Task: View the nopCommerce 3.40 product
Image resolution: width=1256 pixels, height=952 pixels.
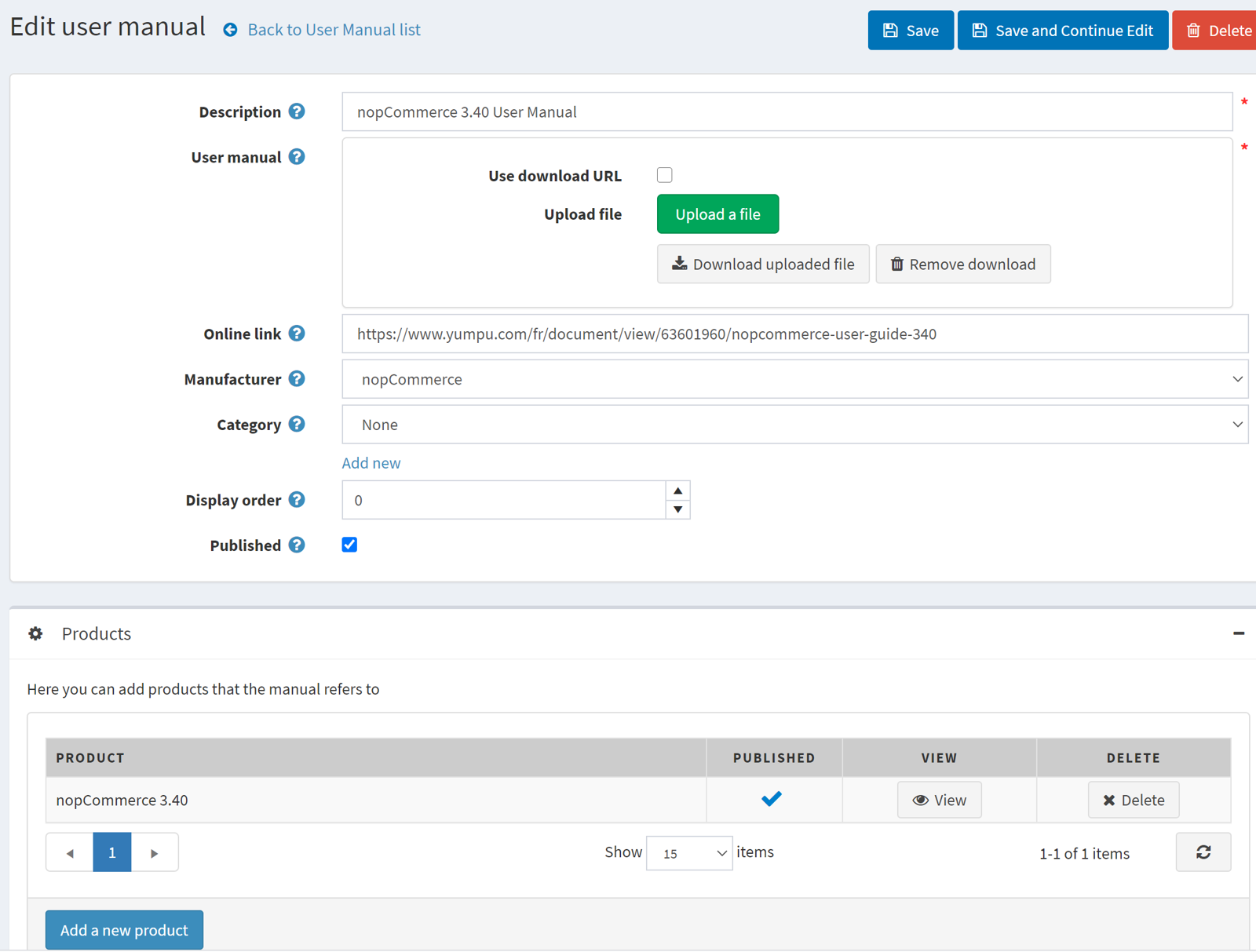Action: [940, 800]
